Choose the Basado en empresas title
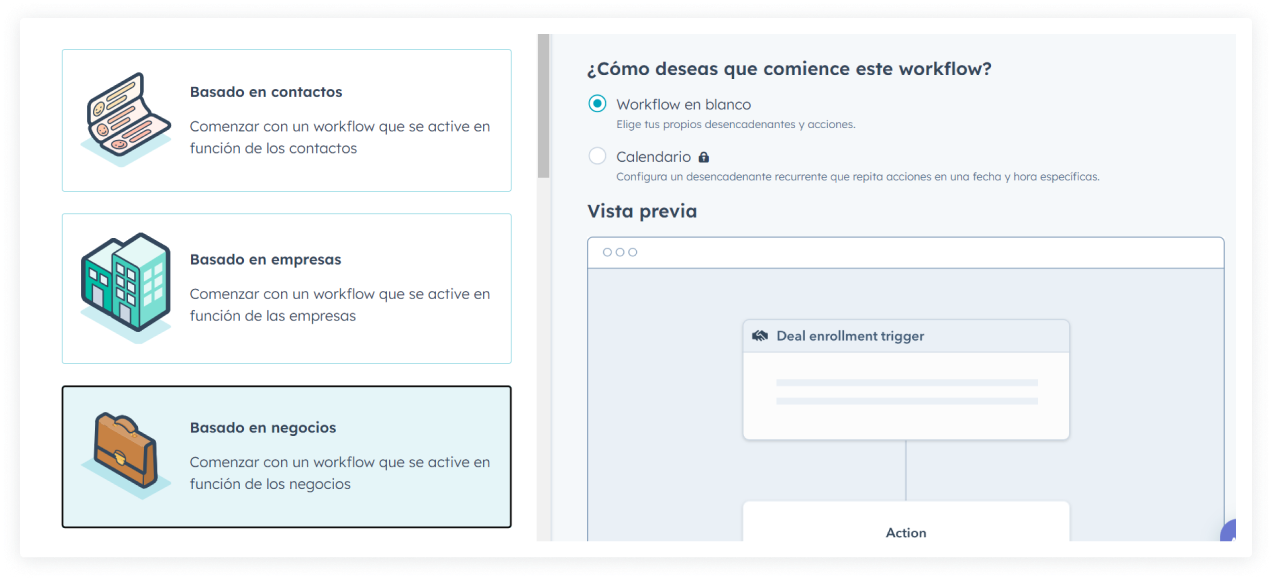 tap(265, 260)
